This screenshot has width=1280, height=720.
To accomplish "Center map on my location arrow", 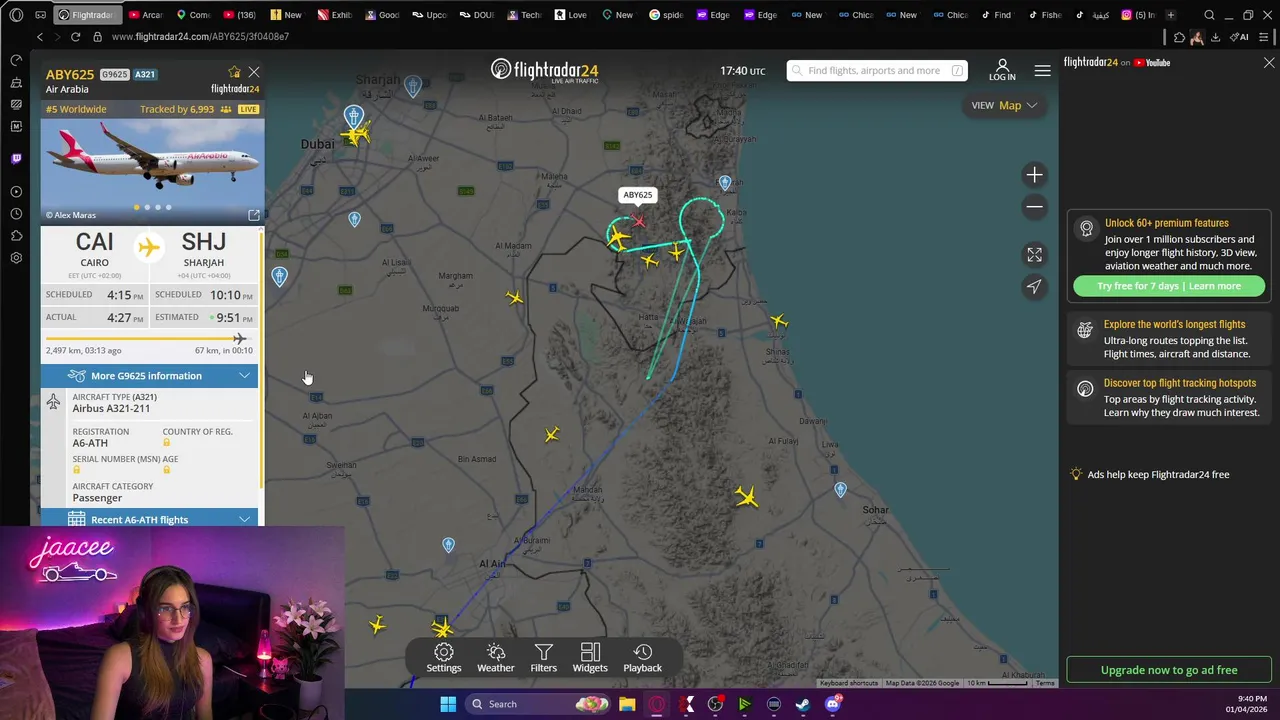I will (1035, 287).
